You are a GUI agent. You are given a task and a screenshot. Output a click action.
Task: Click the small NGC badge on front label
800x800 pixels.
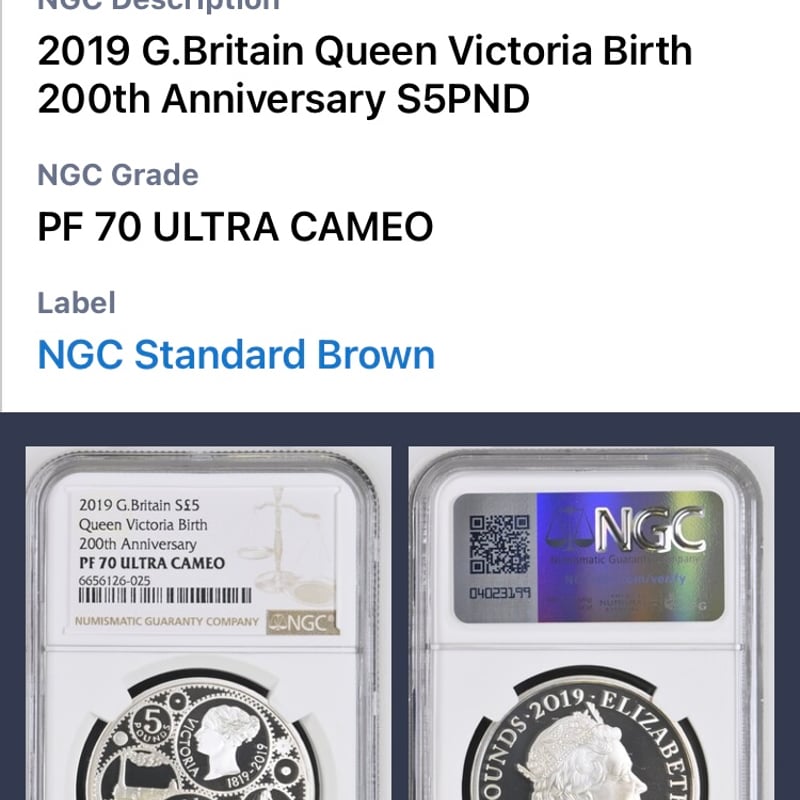[303, 622]
